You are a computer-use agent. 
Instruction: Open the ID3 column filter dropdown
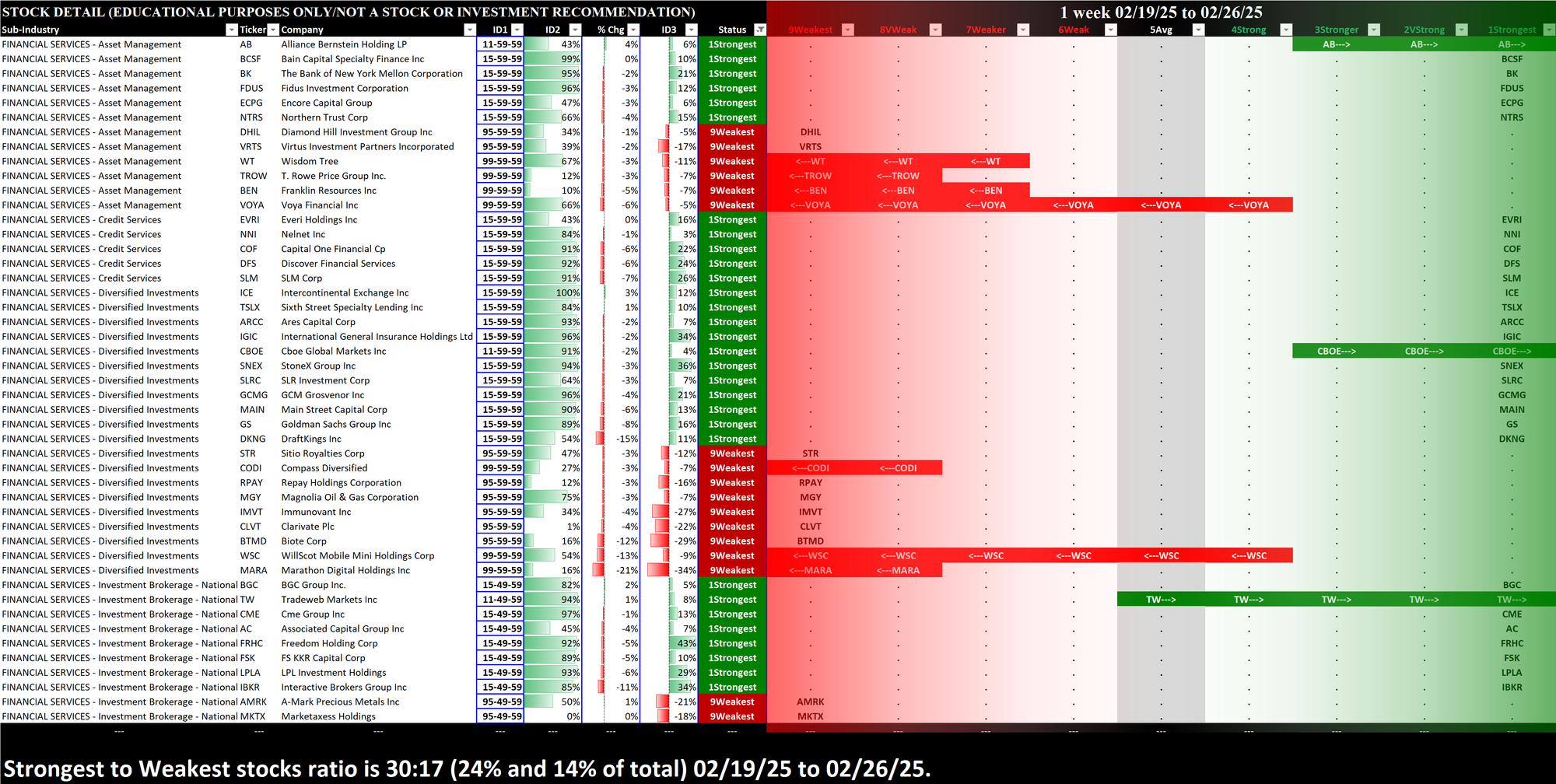[691, 30]
